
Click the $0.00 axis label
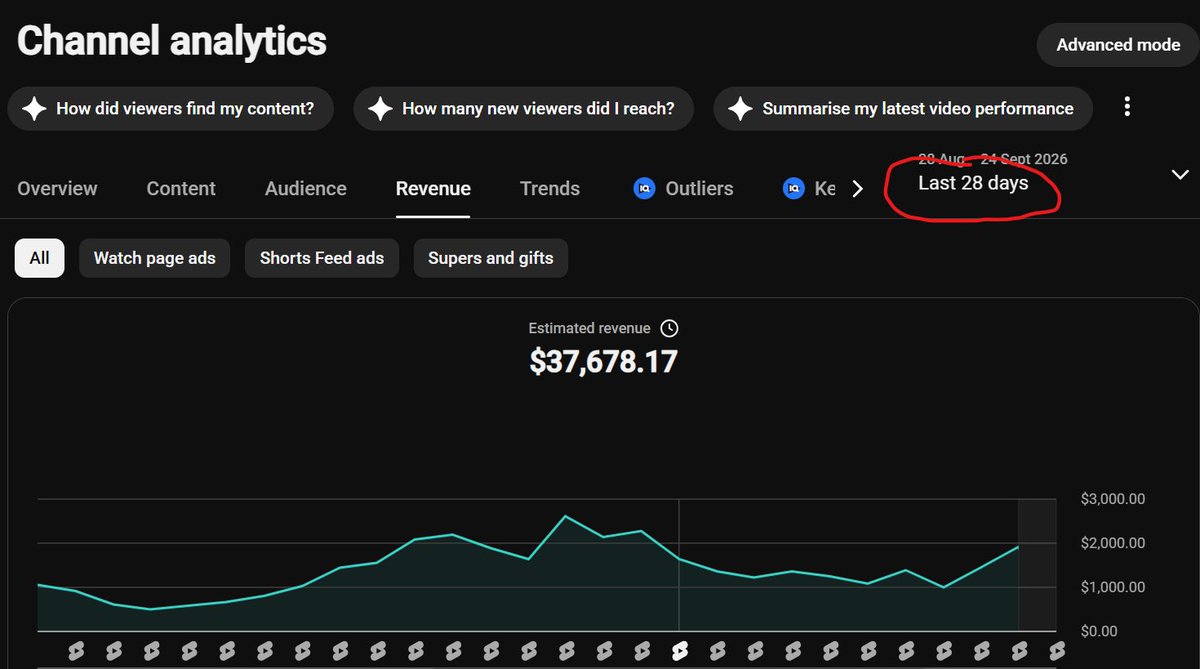[x=1098, y=631]
